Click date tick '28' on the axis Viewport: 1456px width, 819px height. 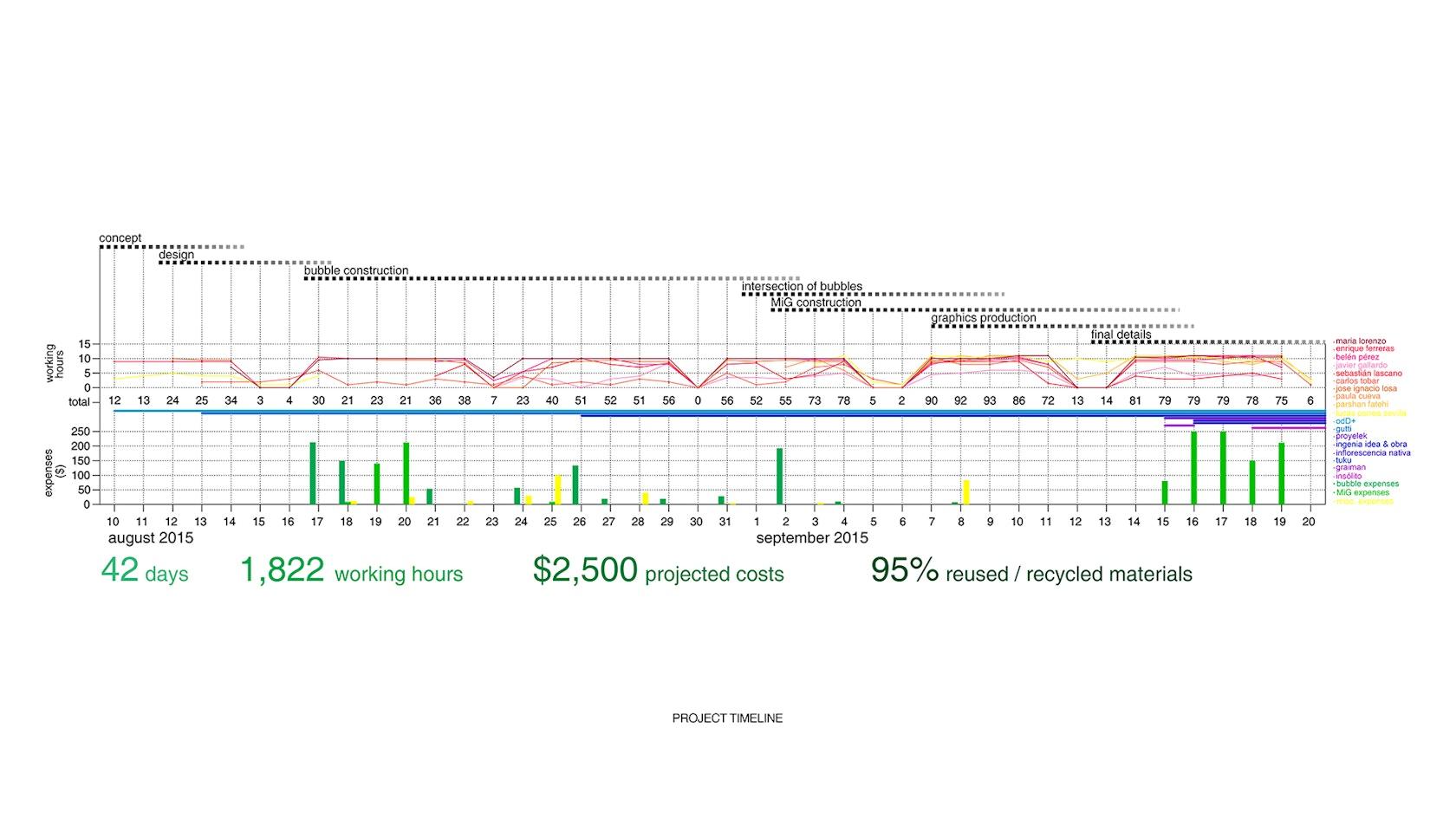point(638,522)
